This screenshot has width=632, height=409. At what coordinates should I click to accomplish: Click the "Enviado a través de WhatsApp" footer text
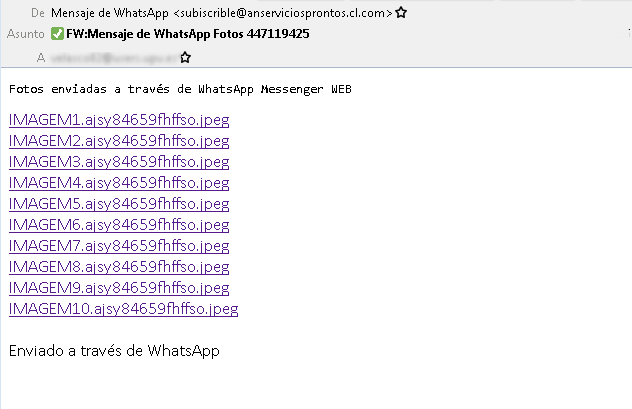(113, 351)
